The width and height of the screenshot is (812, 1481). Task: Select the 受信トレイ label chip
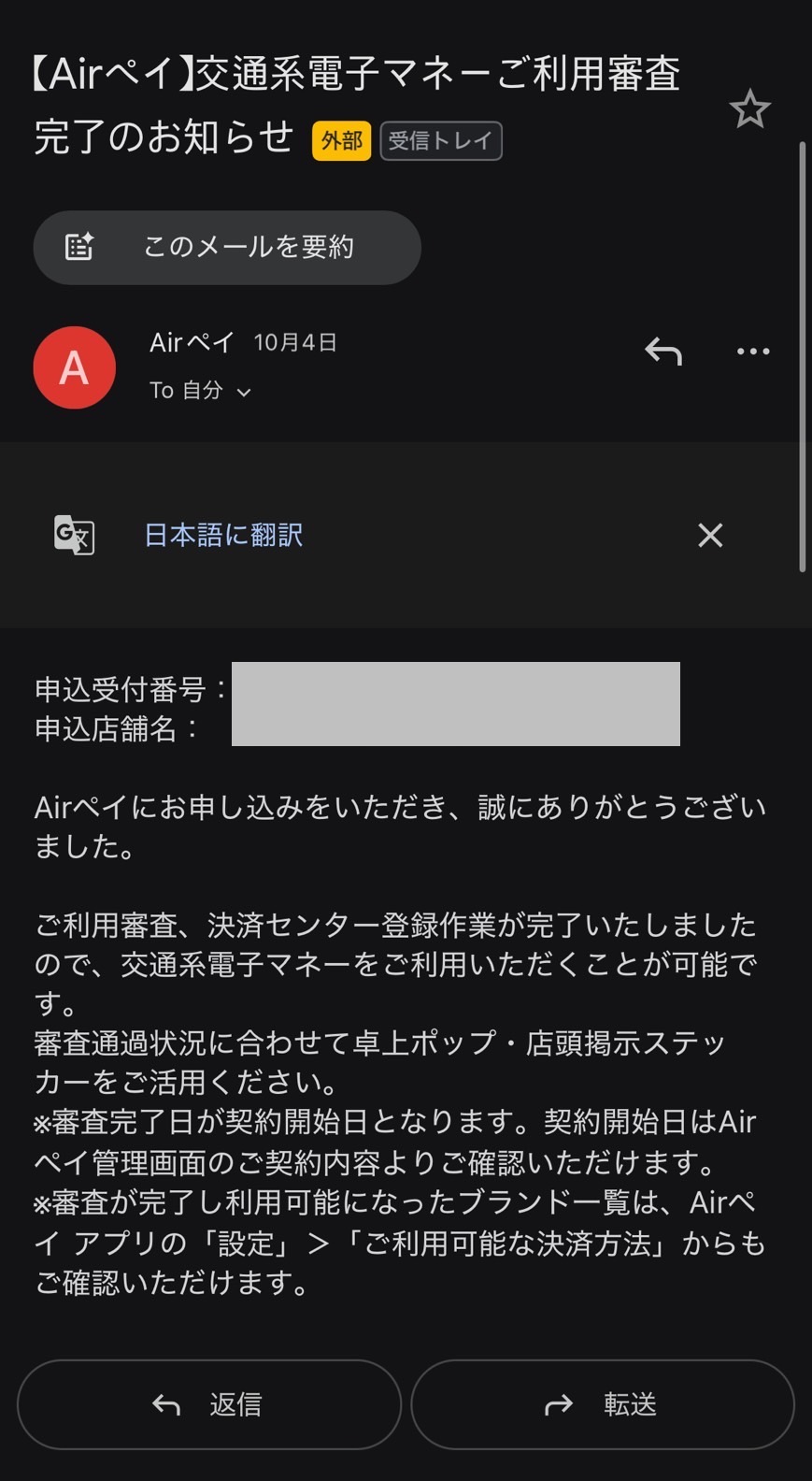pyautogui.click(x=441, y=140)
